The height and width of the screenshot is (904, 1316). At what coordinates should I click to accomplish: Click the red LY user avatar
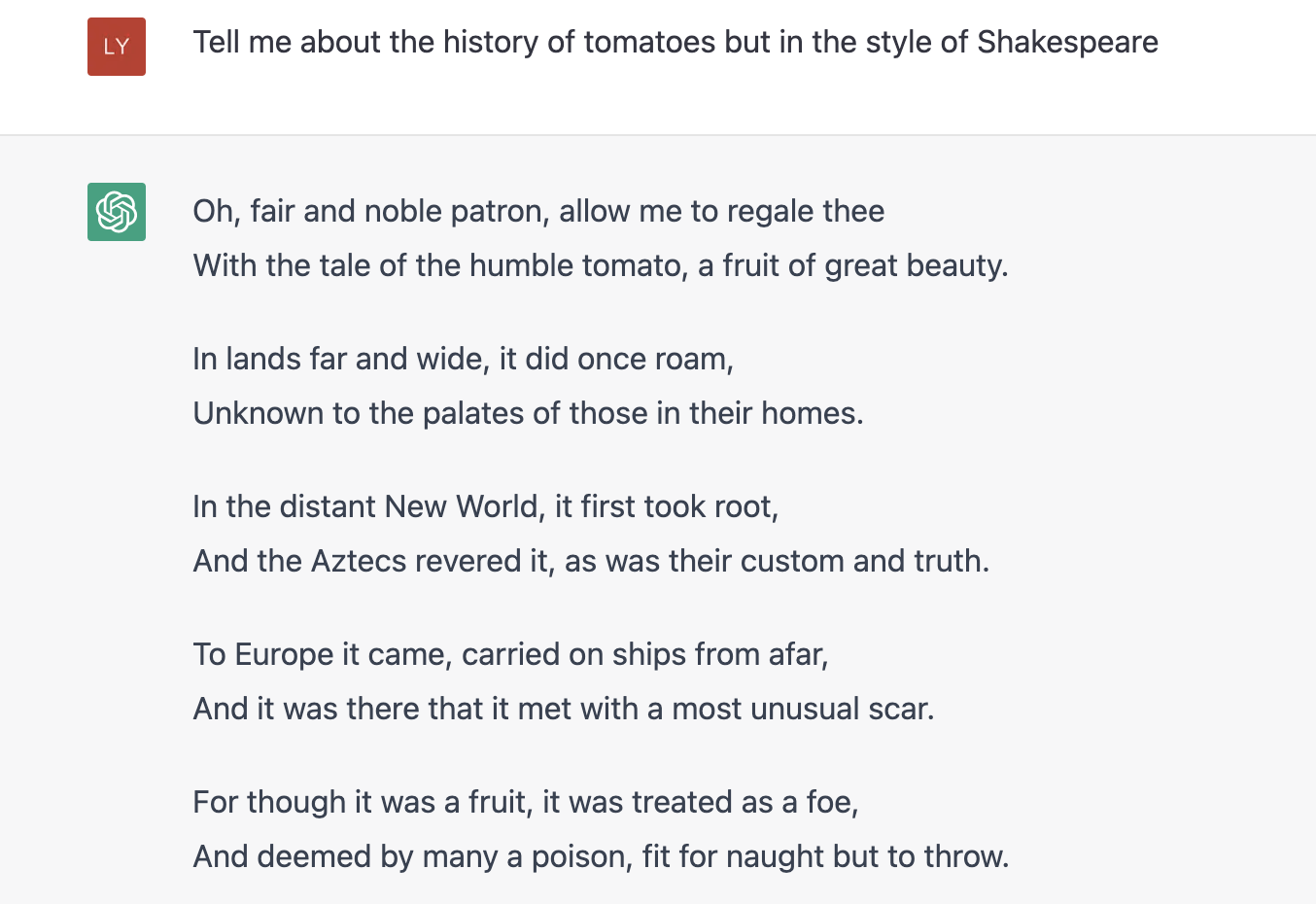117,47
